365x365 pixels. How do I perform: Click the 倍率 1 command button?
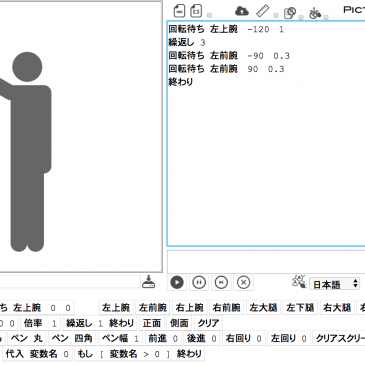point(40,323)
